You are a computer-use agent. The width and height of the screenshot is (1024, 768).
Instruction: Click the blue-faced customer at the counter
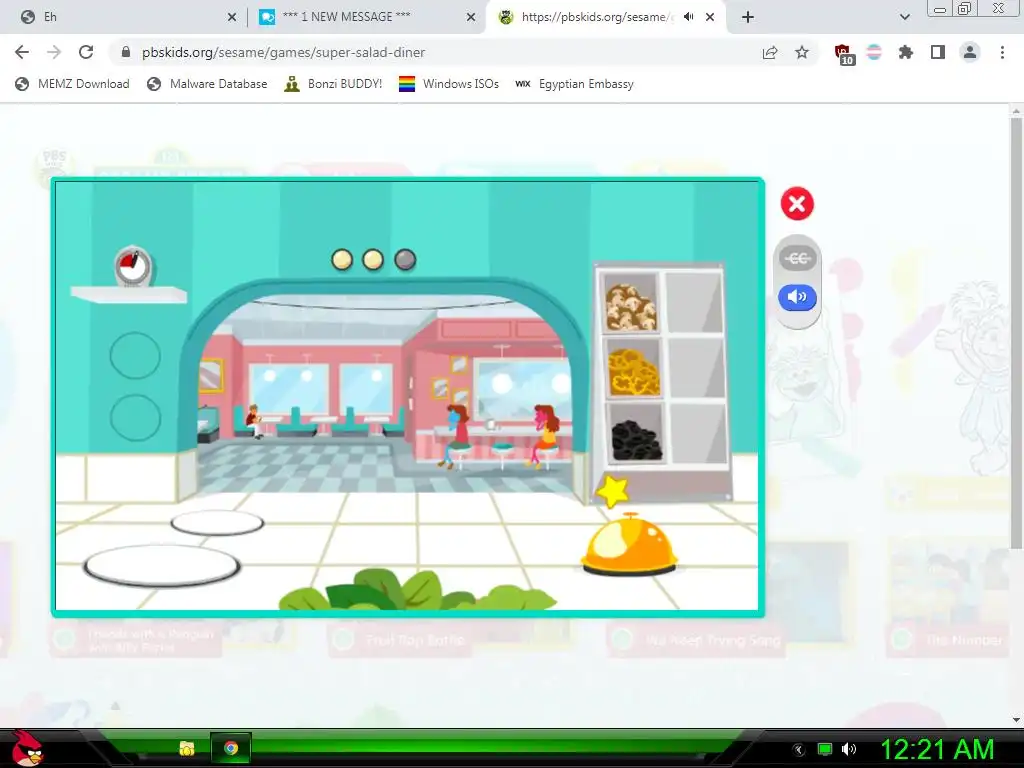point(456,435)
